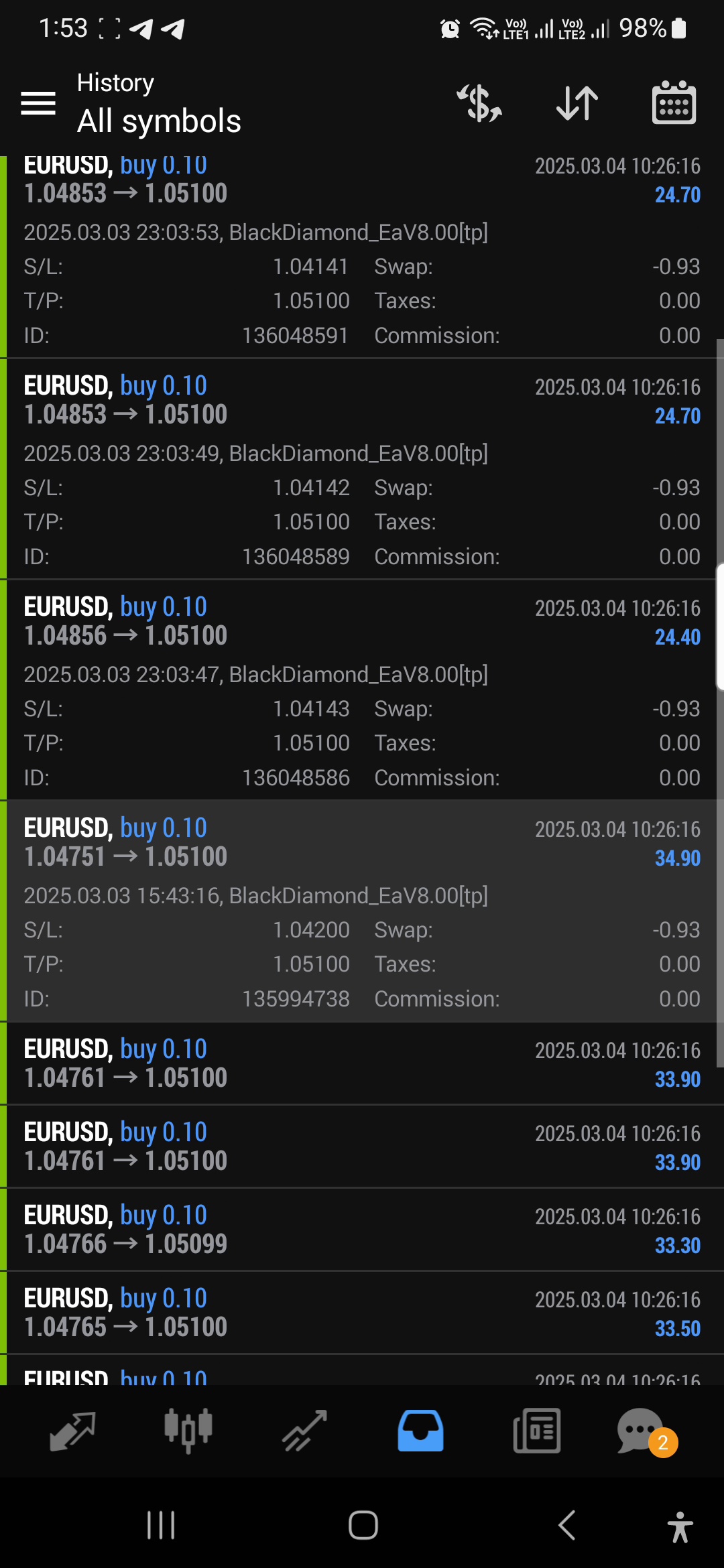
Task: Switch to the Quotes tab
Action: (x=72, y=1430)
